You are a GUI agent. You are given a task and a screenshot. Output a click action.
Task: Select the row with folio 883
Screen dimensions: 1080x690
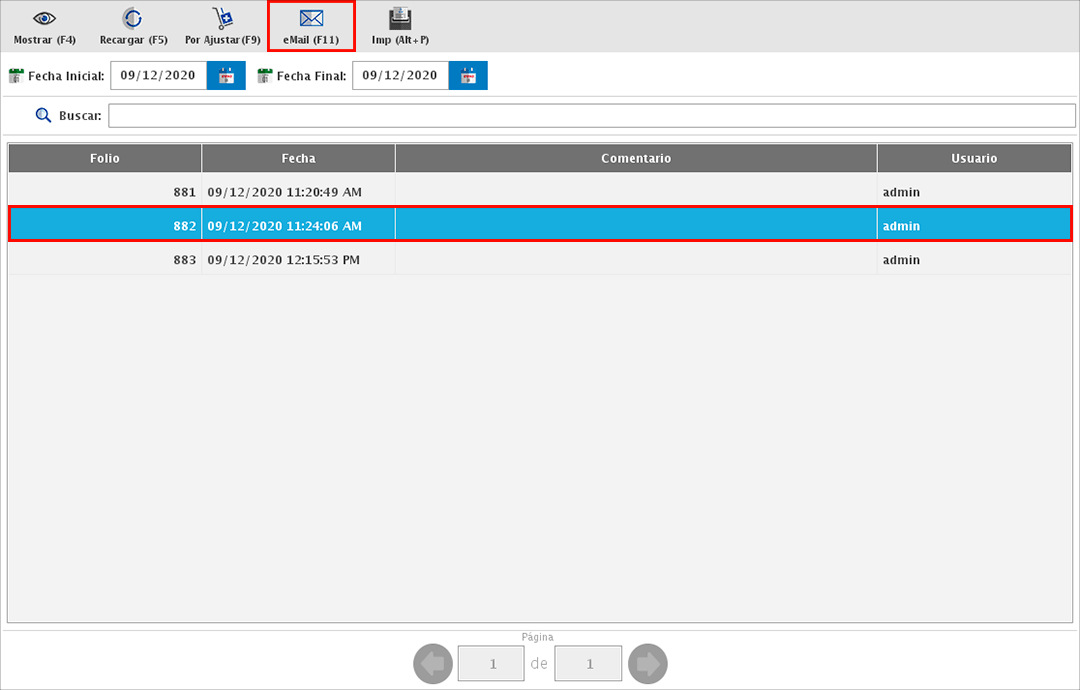540,260
